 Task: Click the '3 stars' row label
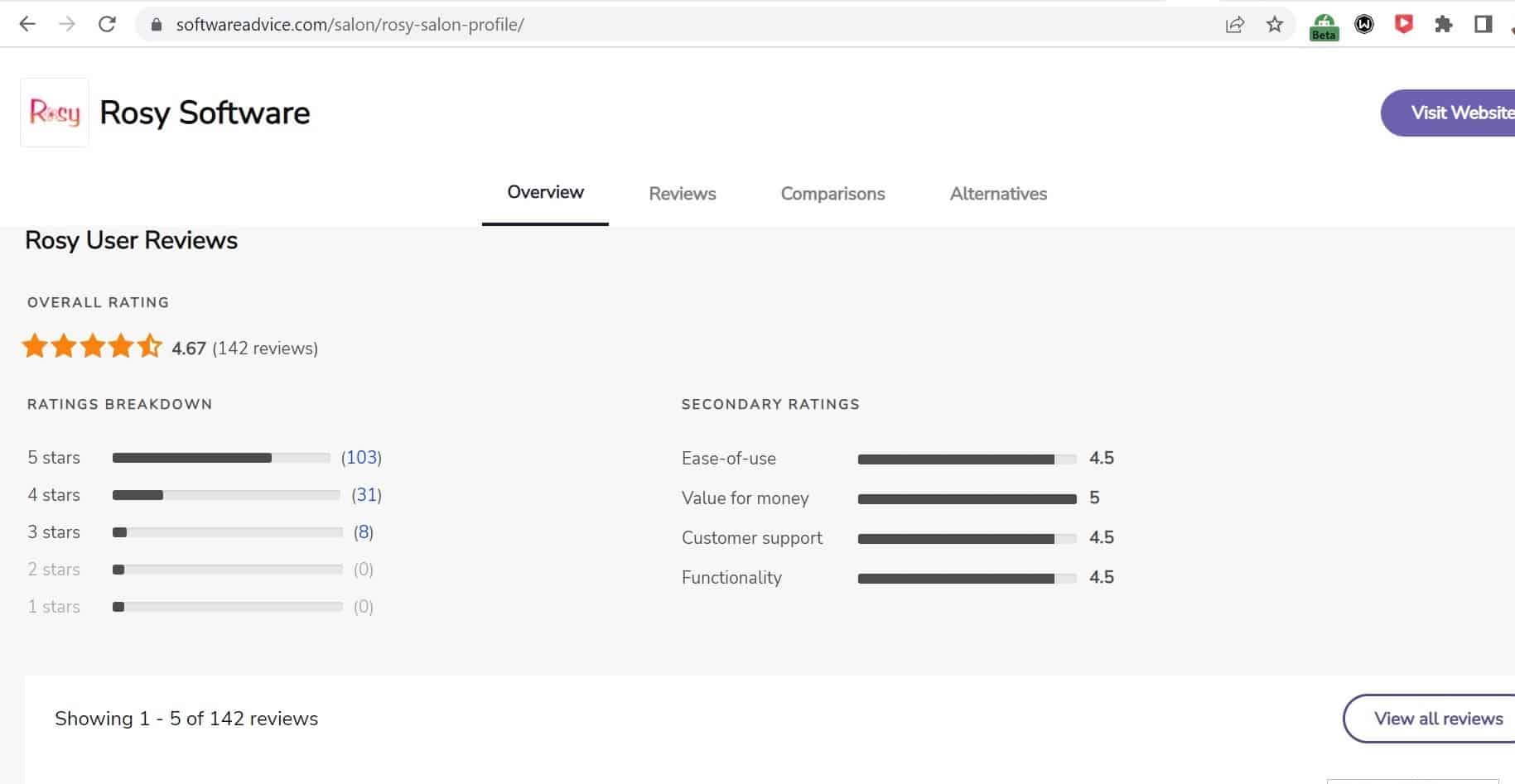54,531
